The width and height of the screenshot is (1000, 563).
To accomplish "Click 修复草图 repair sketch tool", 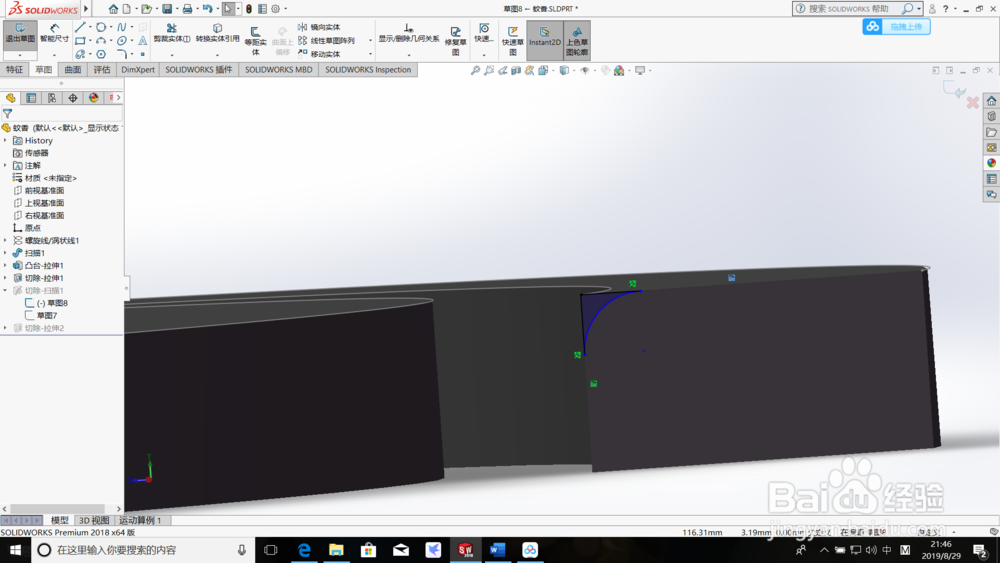I will (455, 41).
